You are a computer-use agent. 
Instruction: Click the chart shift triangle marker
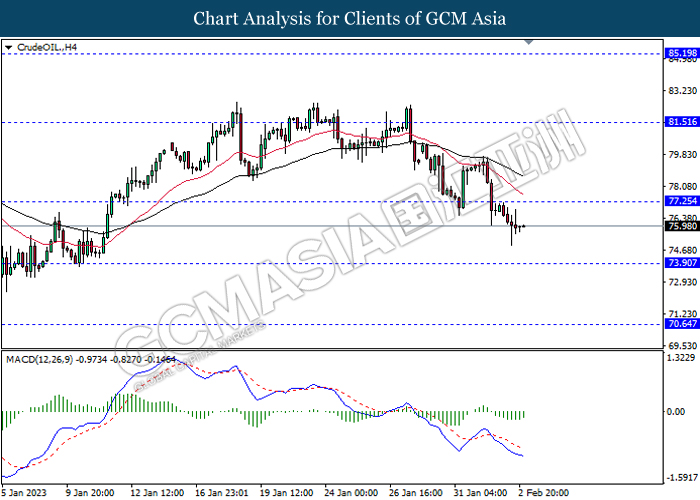(529, 42)
